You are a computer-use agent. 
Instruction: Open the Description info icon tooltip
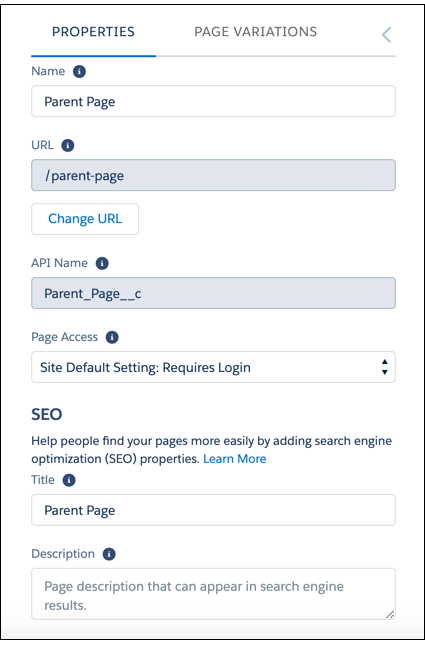click(x=109, y=554)
